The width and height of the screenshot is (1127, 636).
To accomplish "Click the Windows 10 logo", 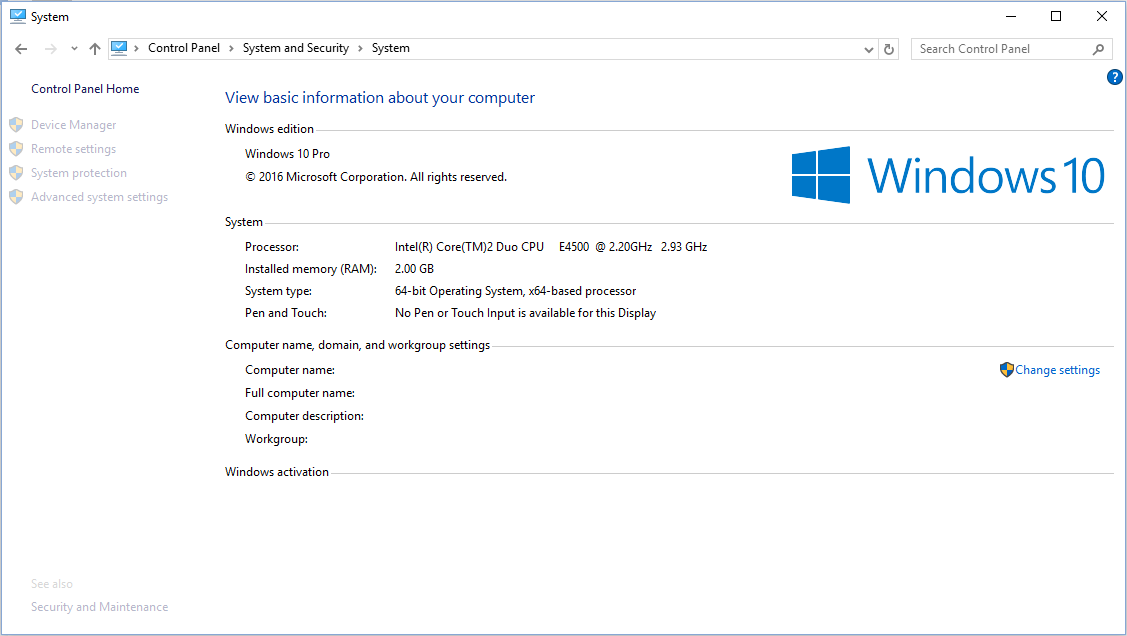I will 948,175.
